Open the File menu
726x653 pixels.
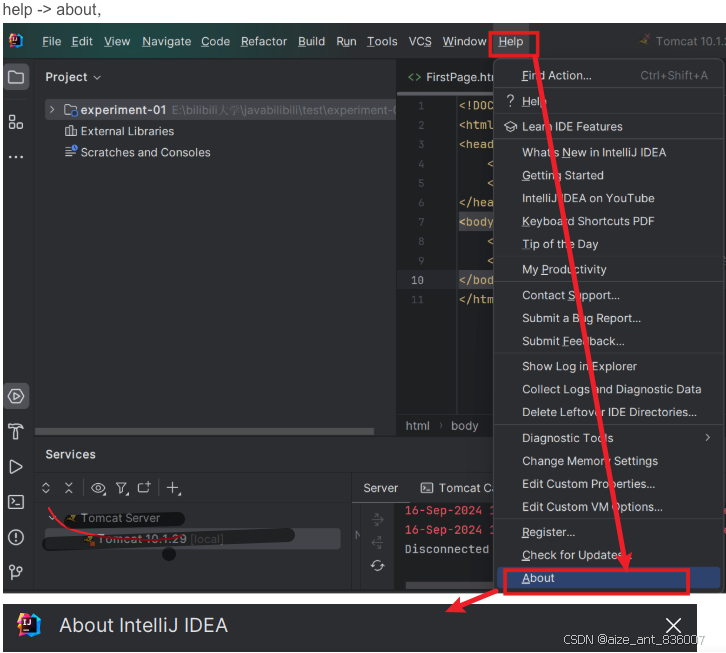(x=51, y=41)
